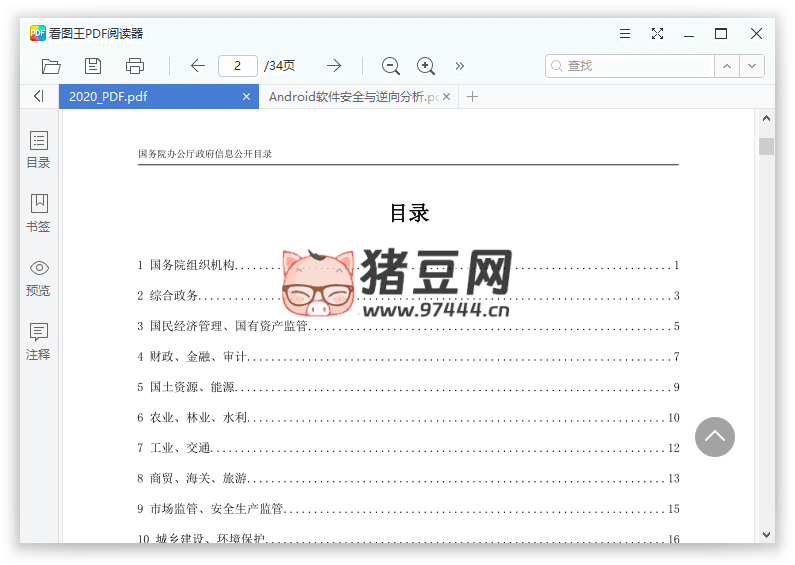This screenshot has height=565, width=795.
Task: Go to the next page arrow
Action: click(x=334, y=66)
